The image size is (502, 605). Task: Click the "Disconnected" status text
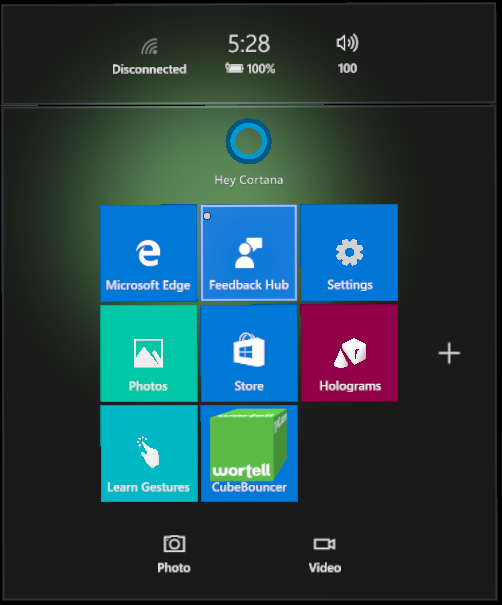pyautogui.click(x=149, y=69)
